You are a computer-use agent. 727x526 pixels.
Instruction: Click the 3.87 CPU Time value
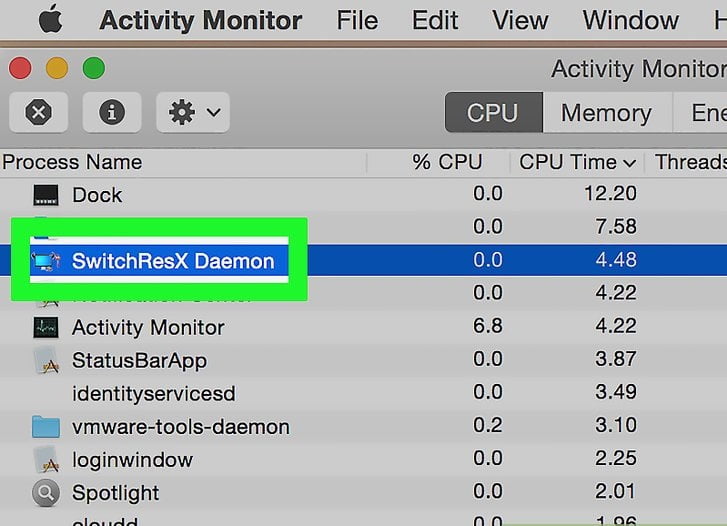click(x=616, y=359)
